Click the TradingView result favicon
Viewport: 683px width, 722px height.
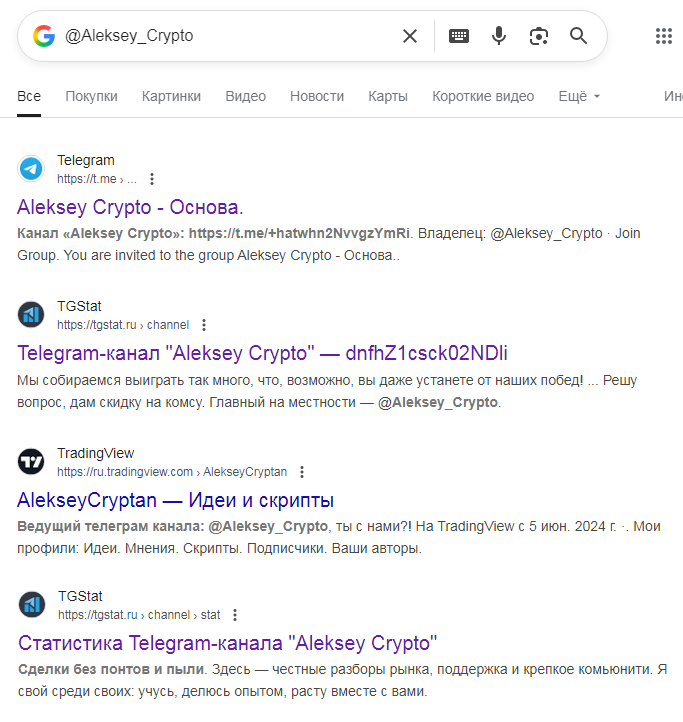point(31,462)
